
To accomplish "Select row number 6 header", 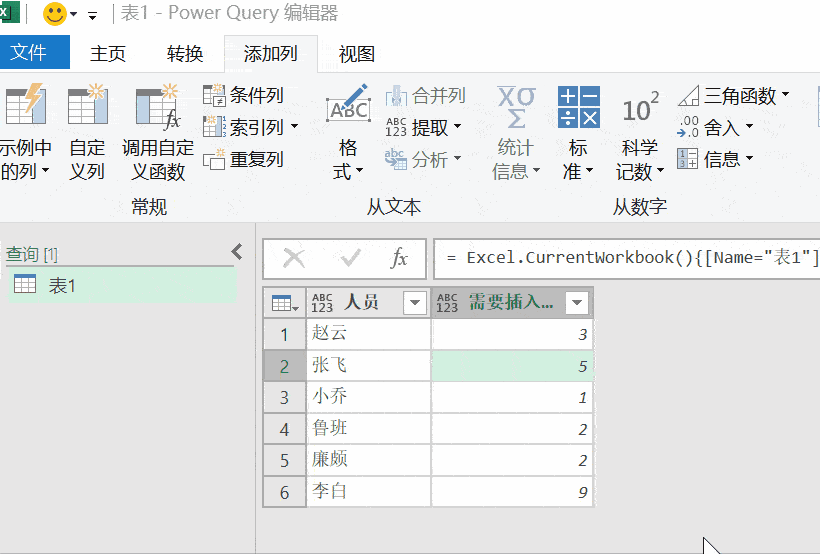I will [x=284, y=492].
